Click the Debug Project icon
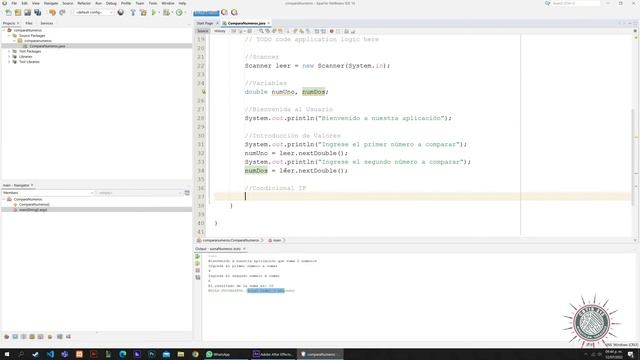The width and height of the screenshot is (640, 360). pos(166,13)
